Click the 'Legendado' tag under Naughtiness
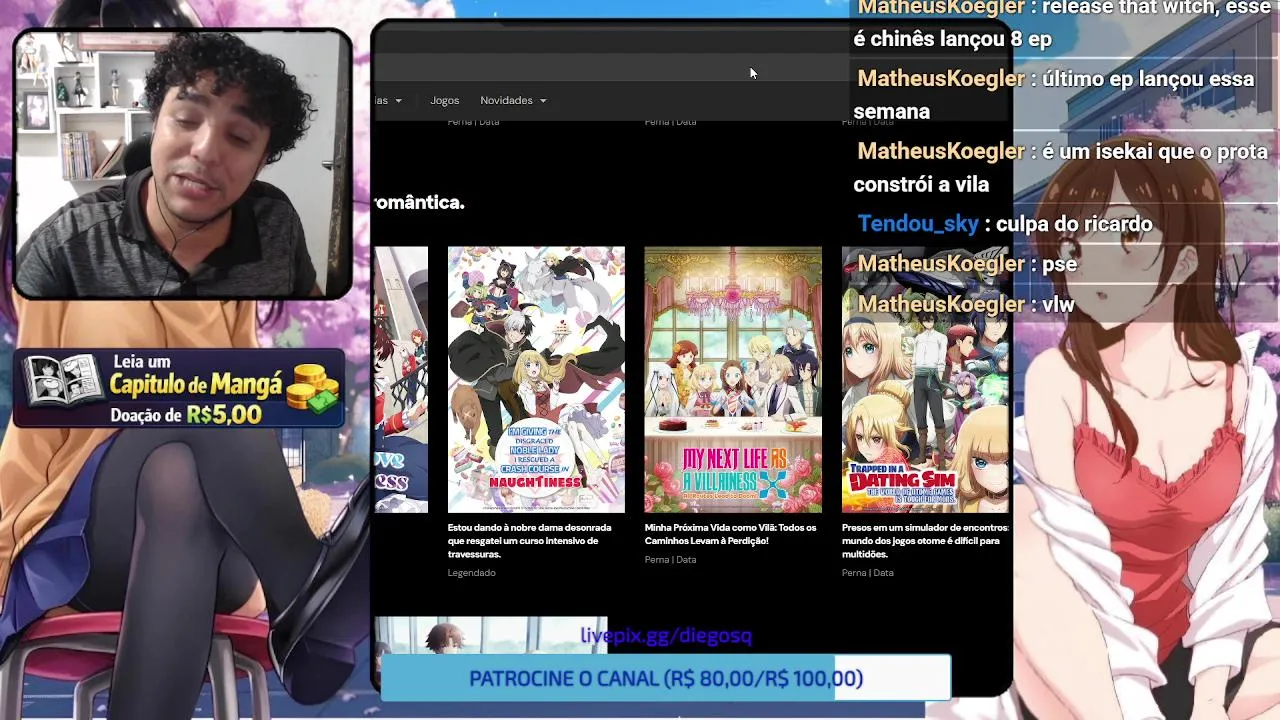 coord(472,573)
